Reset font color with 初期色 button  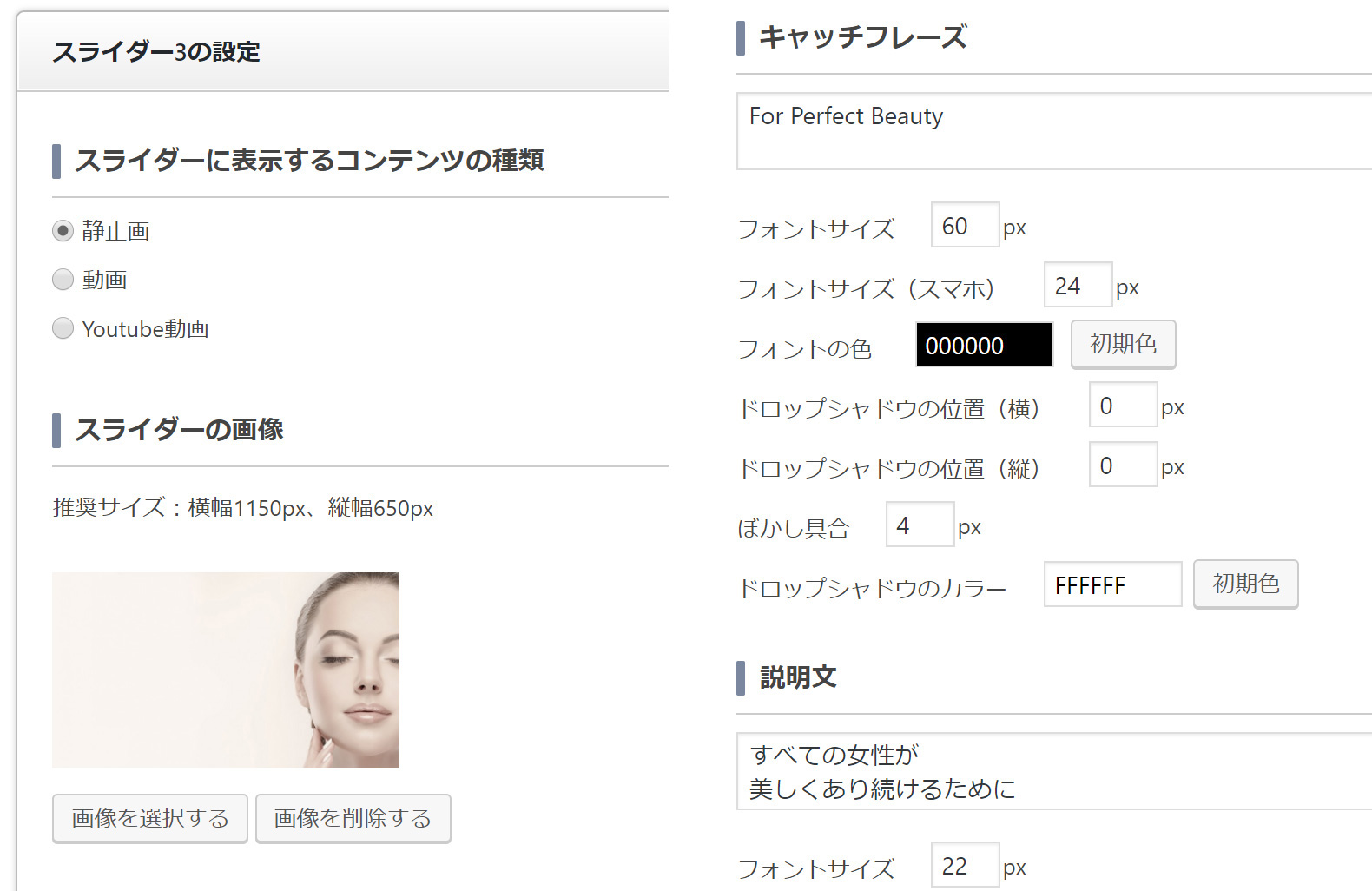[x=1123, y=344]
